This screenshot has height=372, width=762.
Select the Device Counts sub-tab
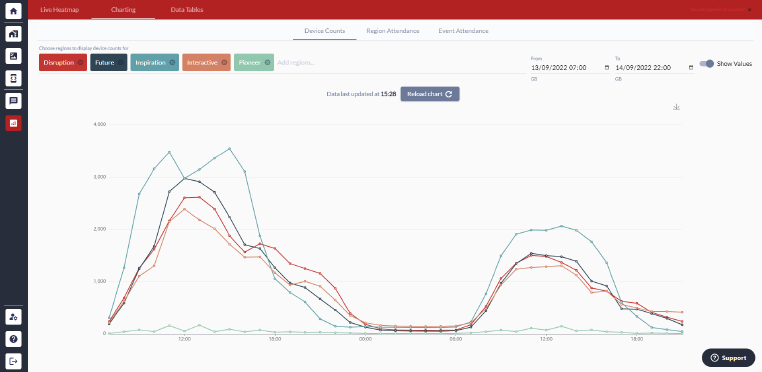pos(325,31)
